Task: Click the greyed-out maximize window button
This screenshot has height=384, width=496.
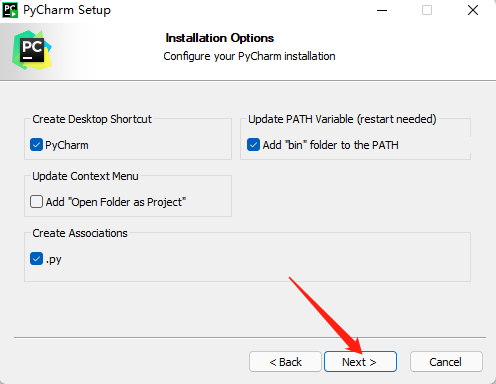Action: point(427,10)
